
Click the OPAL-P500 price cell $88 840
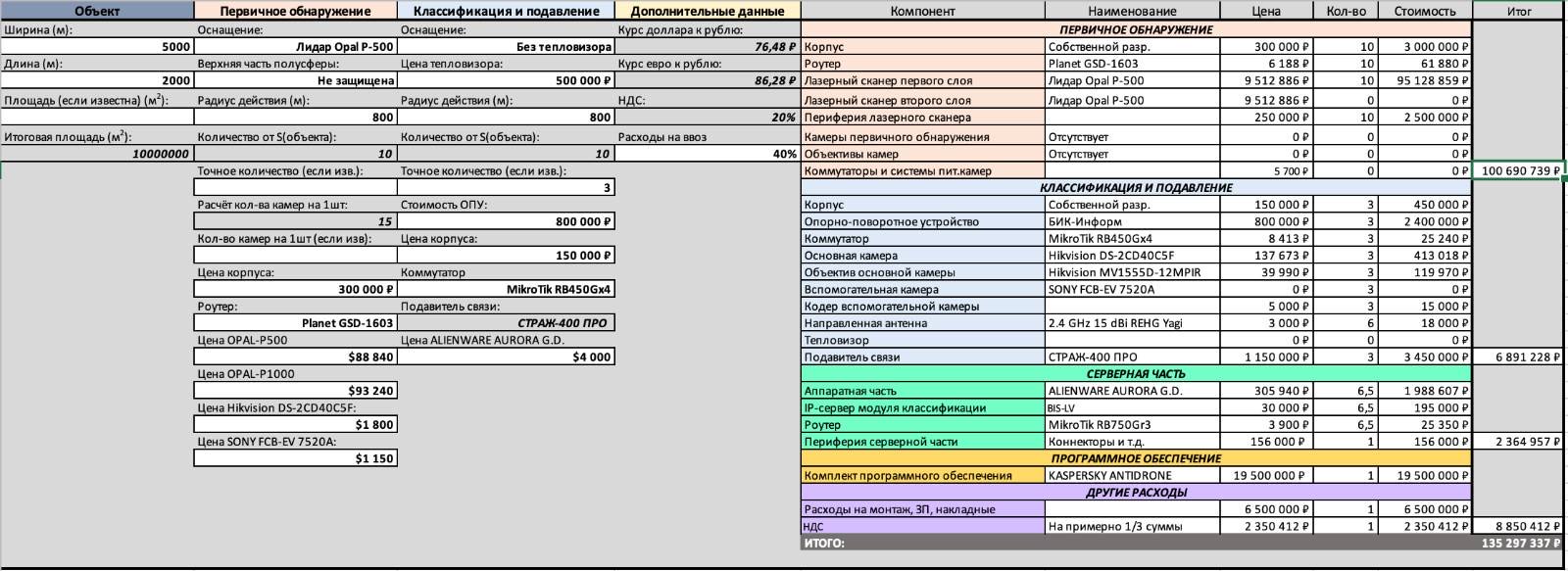tap(296, 357)
